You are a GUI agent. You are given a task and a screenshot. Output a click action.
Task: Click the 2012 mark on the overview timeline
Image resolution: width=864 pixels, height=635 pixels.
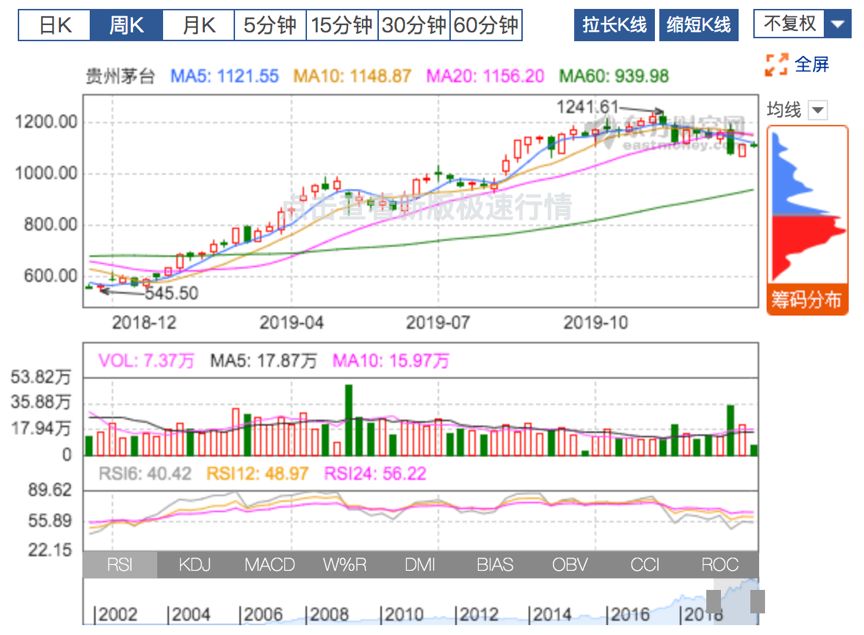477,614
